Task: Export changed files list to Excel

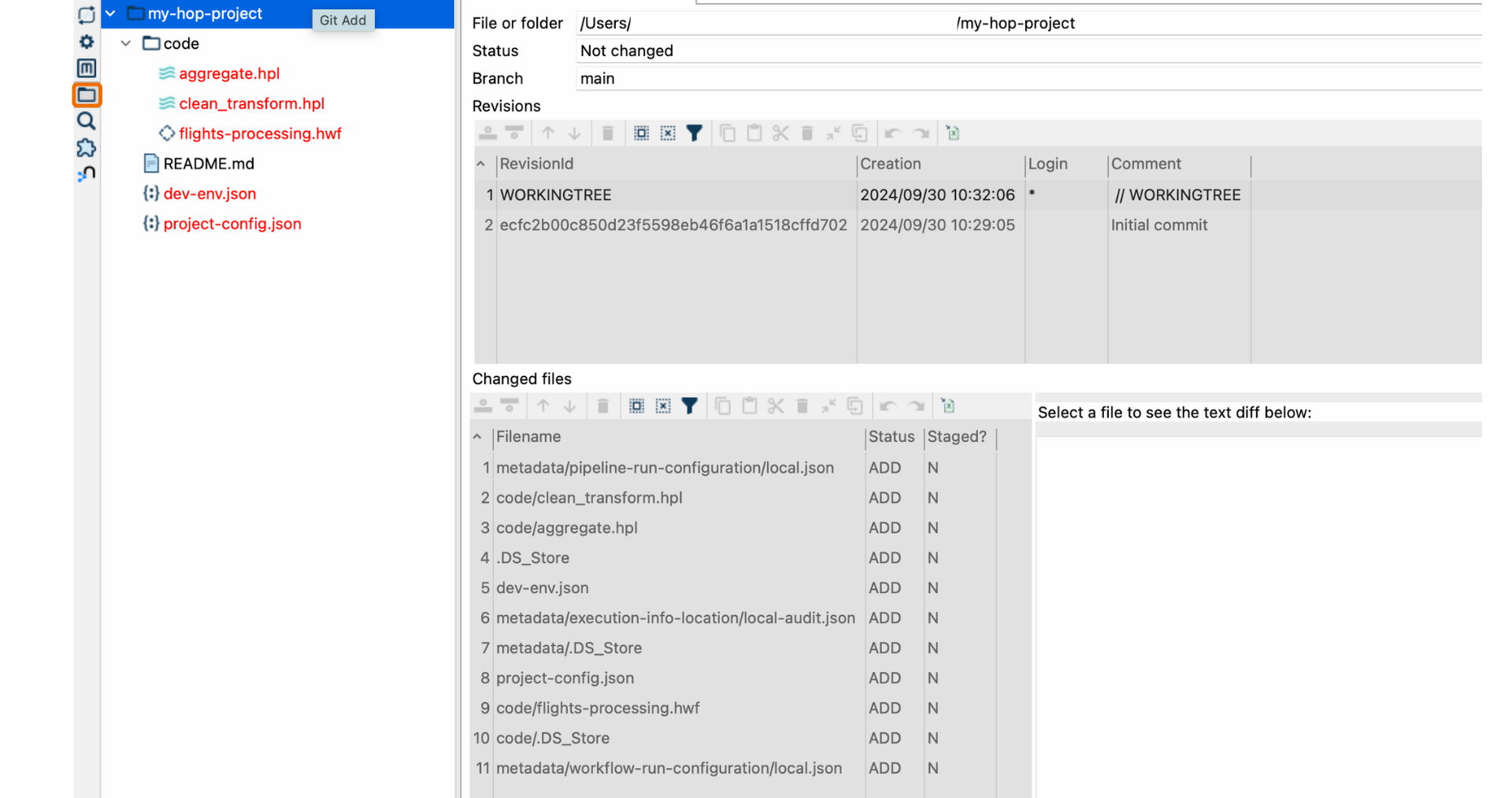Action: pos(947,406)
